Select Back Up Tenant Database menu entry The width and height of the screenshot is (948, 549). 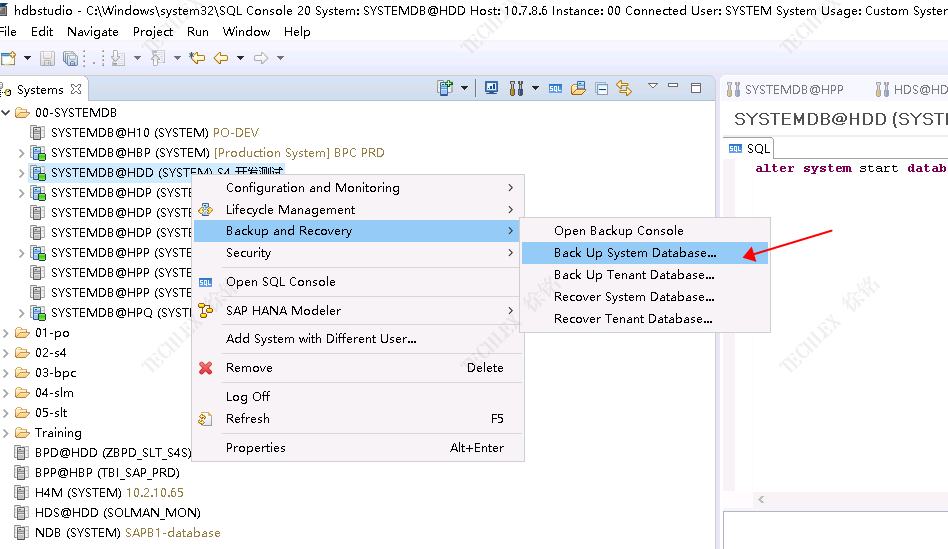pos(634,275)
